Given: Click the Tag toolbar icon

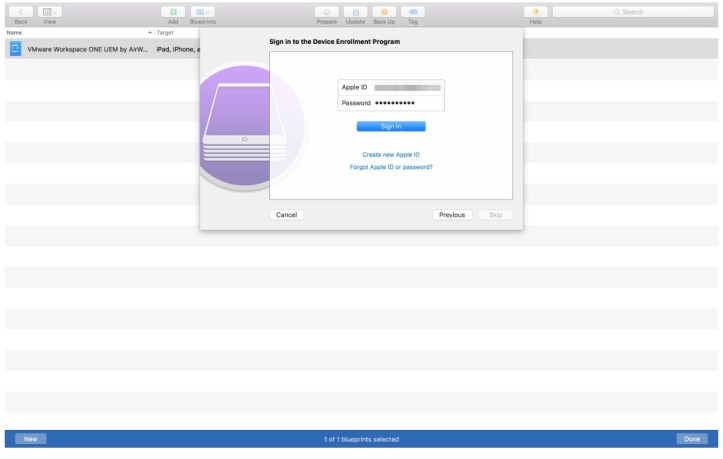Looking at the screenshot, I should [413, 12].
